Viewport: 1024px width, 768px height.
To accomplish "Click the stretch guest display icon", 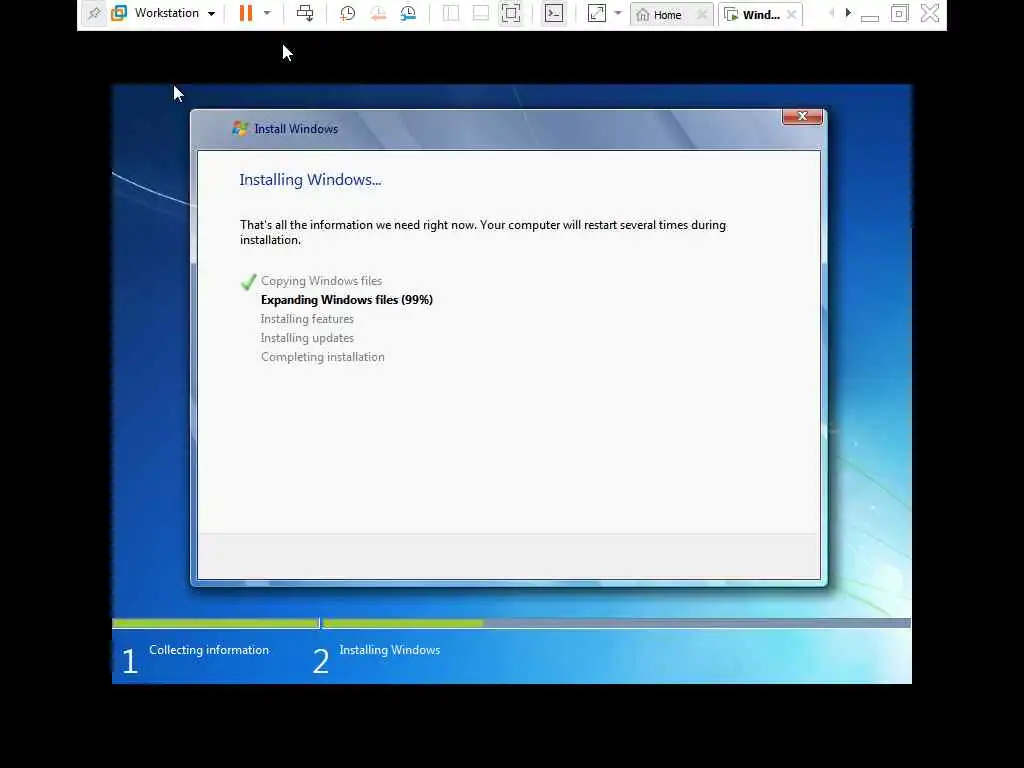I will [597, 13].
